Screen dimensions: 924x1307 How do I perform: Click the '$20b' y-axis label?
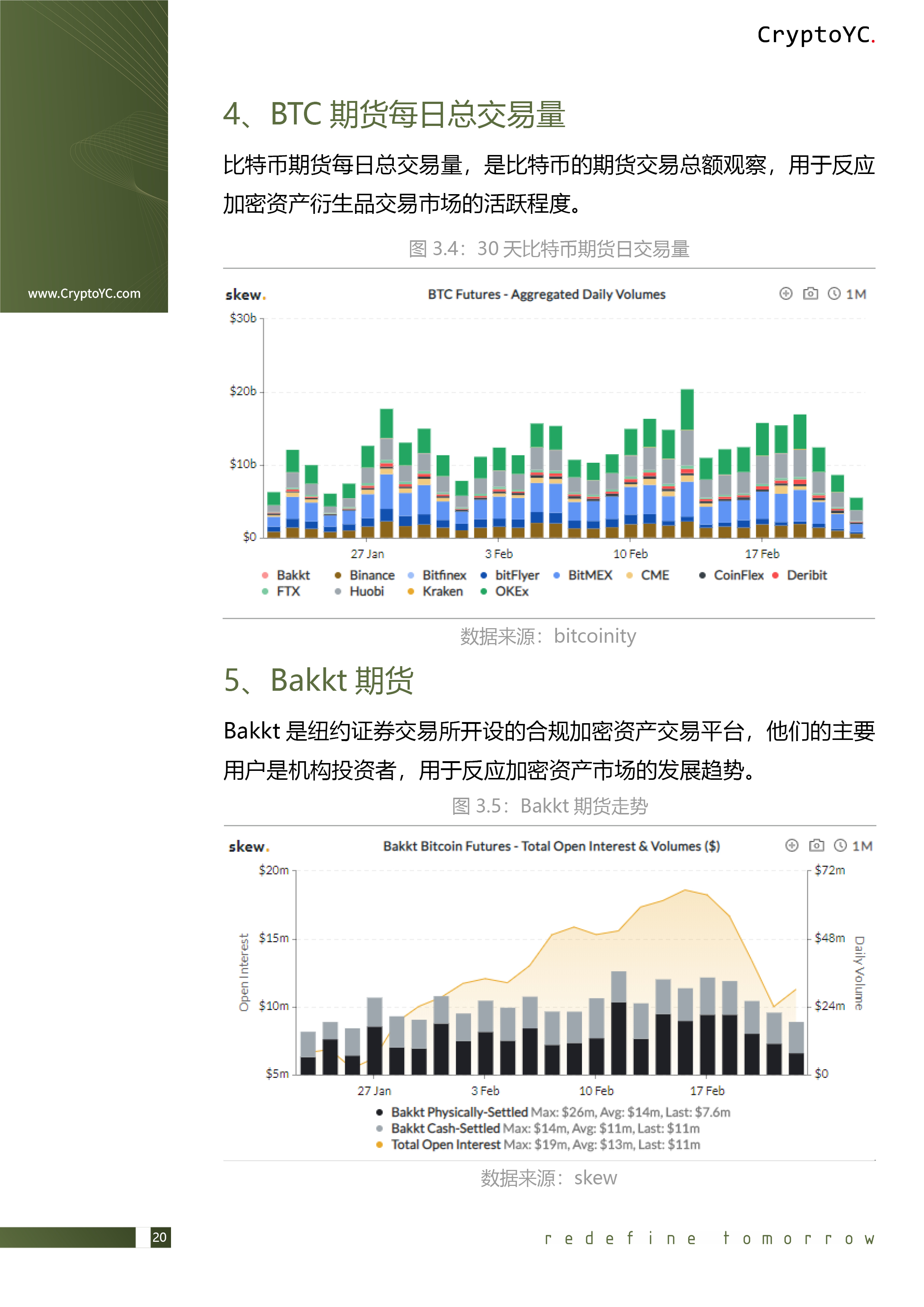pos(243,391)
